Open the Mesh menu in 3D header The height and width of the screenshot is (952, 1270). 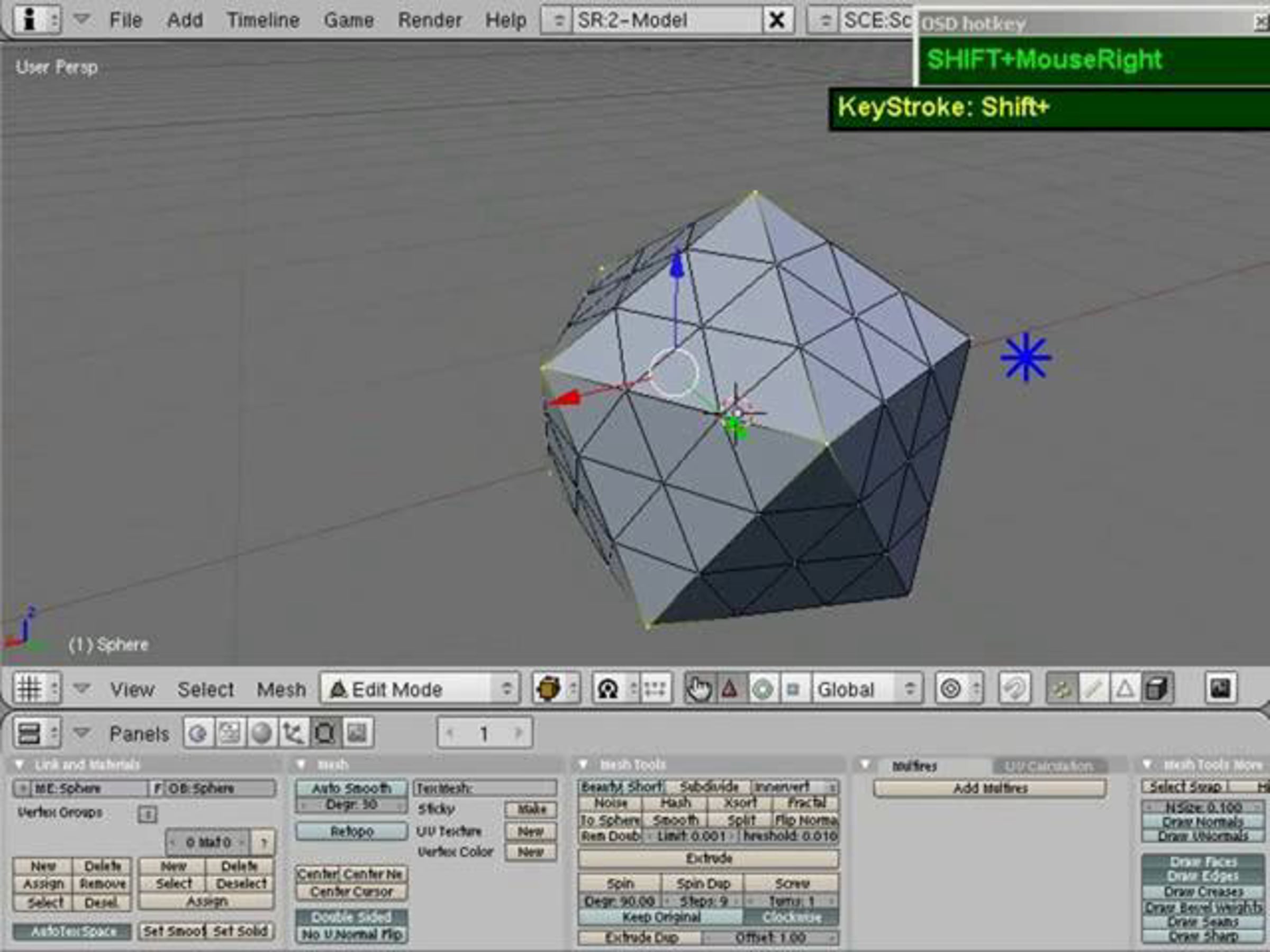(281, 689)
